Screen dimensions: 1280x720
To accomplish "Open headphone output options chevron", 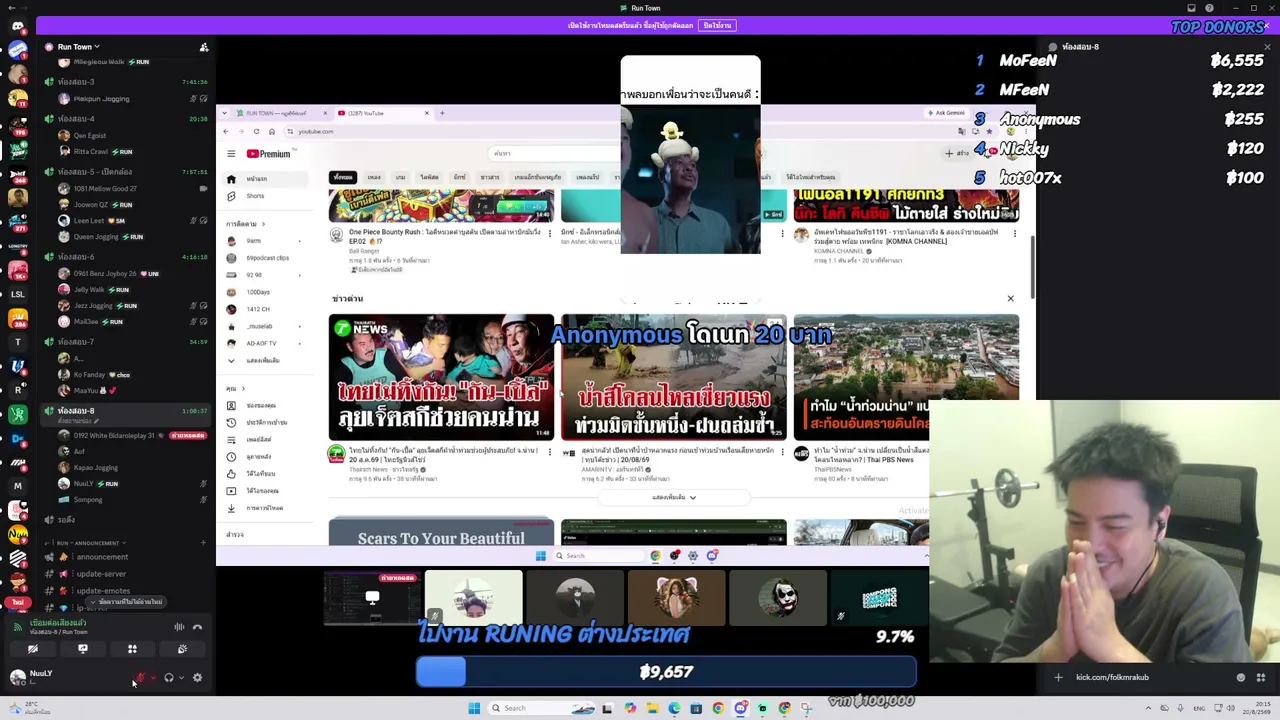I will pyautogui.click(x=181, y=678).
